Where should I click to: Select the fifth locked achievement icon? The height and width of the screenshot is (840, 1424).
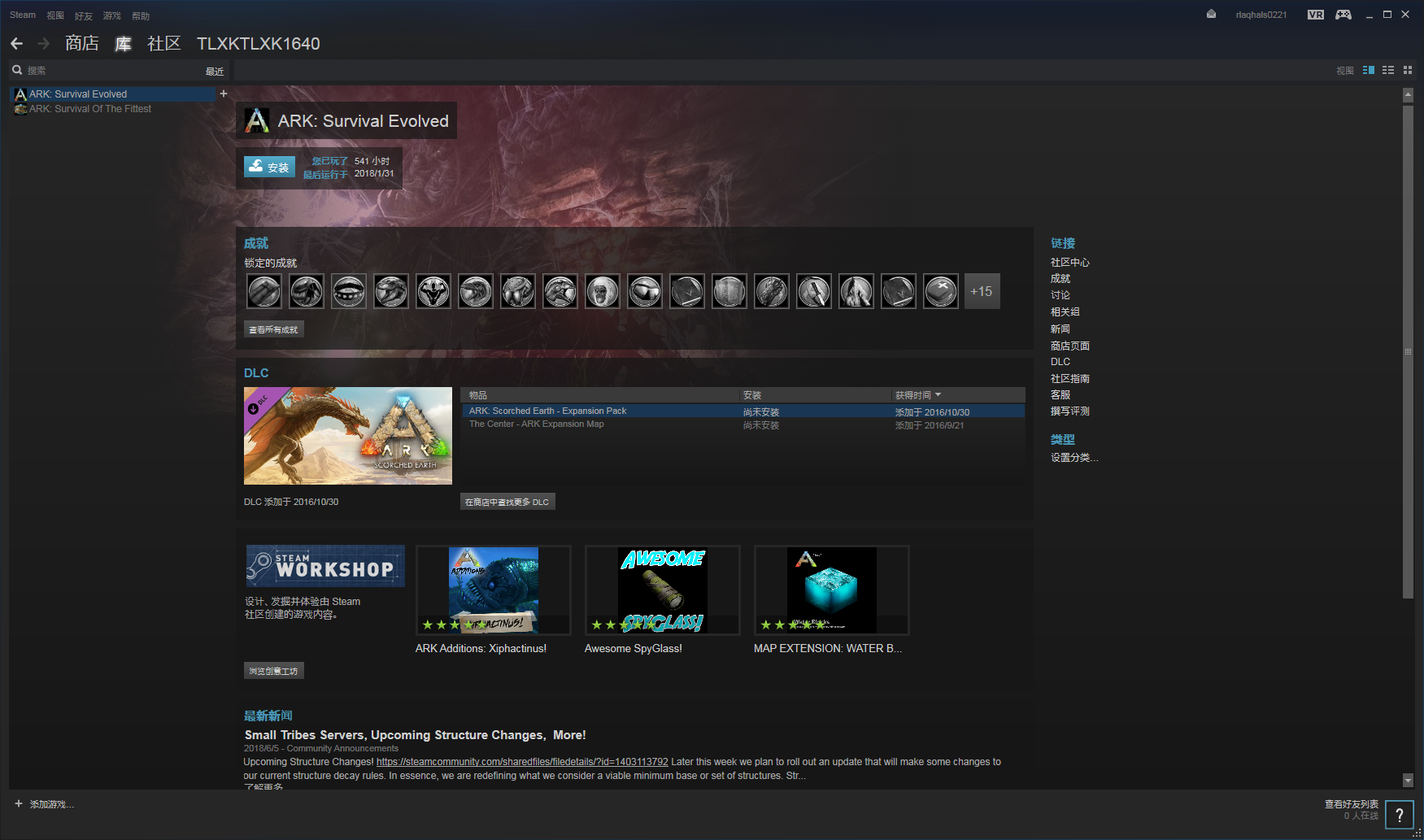tap(433, 291)
